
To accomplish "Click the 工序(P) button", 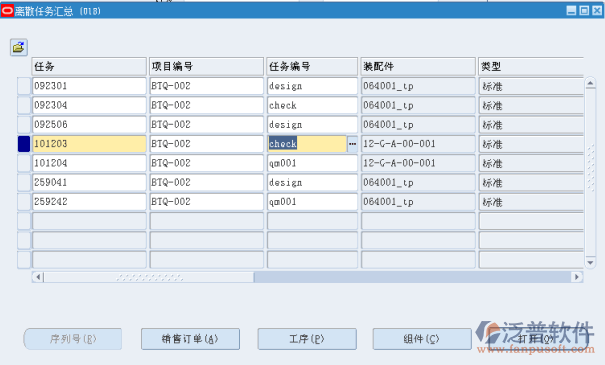I will [307, 339].
